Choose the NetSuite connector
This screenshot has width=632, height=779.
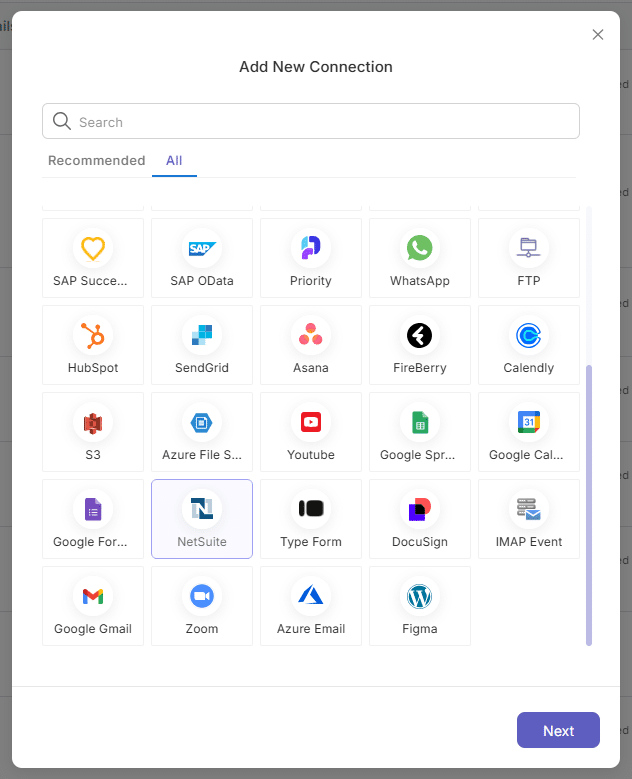202,519
